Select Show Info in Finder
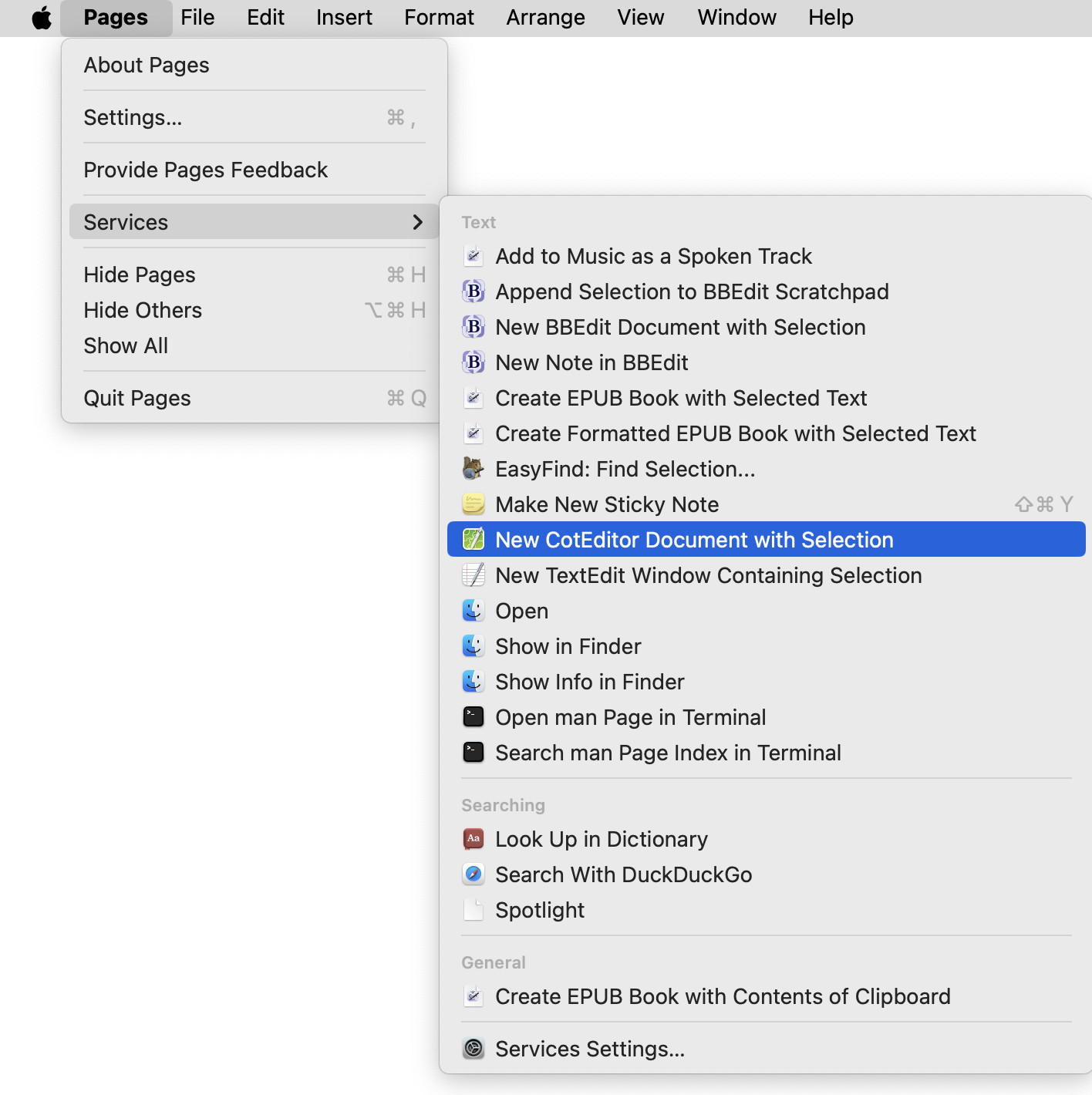The width and height of the screenshot is (1092, 1095). tap(767, 682)
